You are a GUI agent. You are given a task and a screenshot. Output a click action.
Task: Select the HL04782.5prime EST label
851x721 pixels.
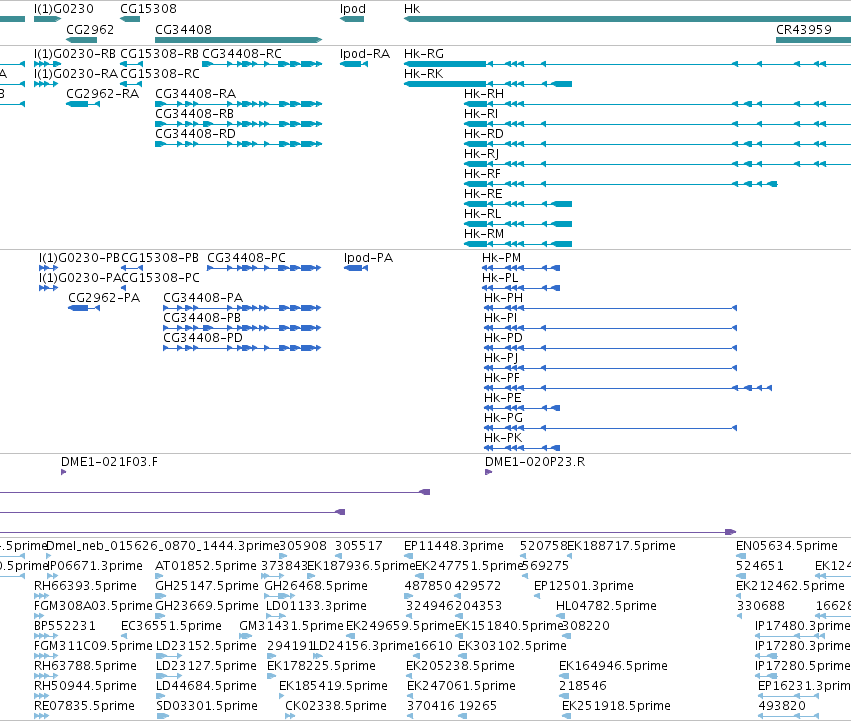coord(606,606)
